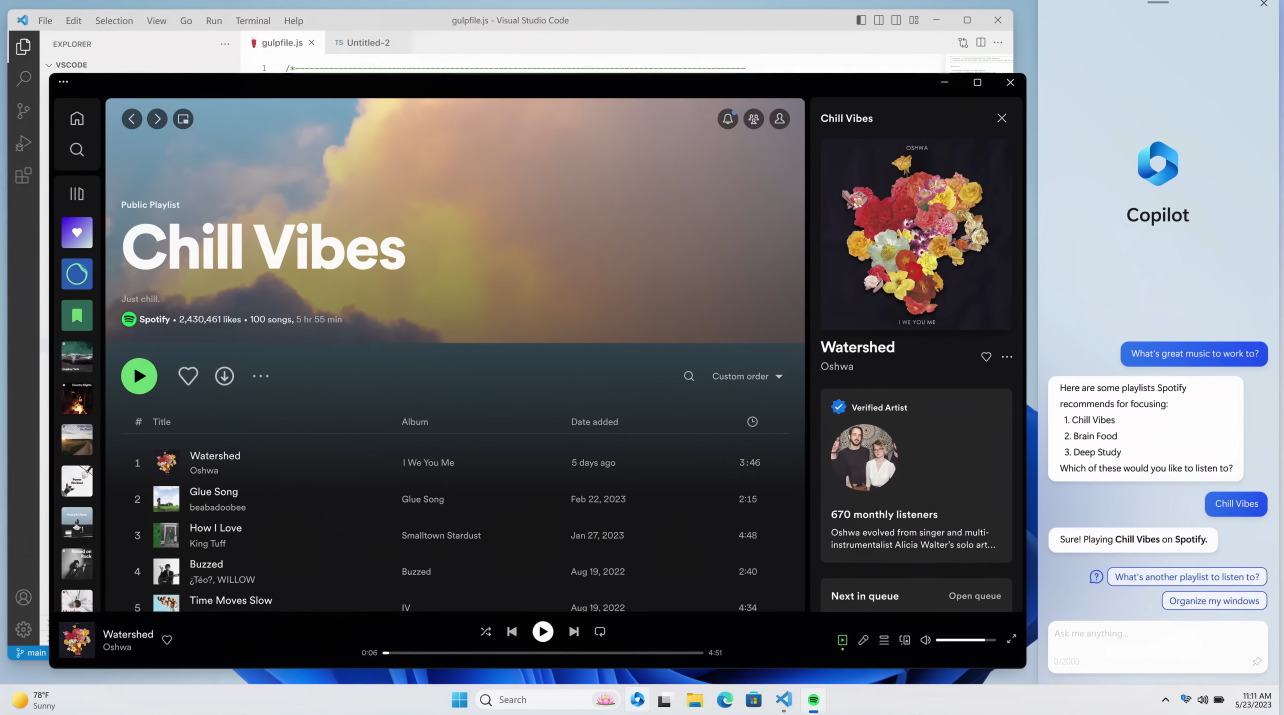1284x715 pixels.
Task: Click the taskbar Search box
Action: pyautogui.click(x=549, y=699)
